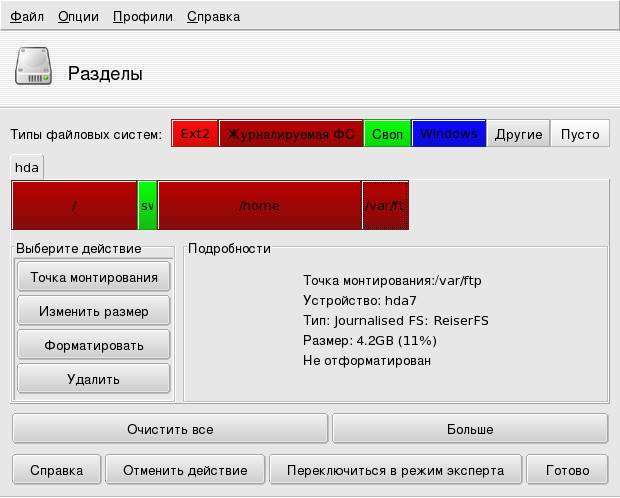Choose the Журналируемая ФС filesystem type
The width and height of the screenshot is (620, 498).
click(290, 134)
